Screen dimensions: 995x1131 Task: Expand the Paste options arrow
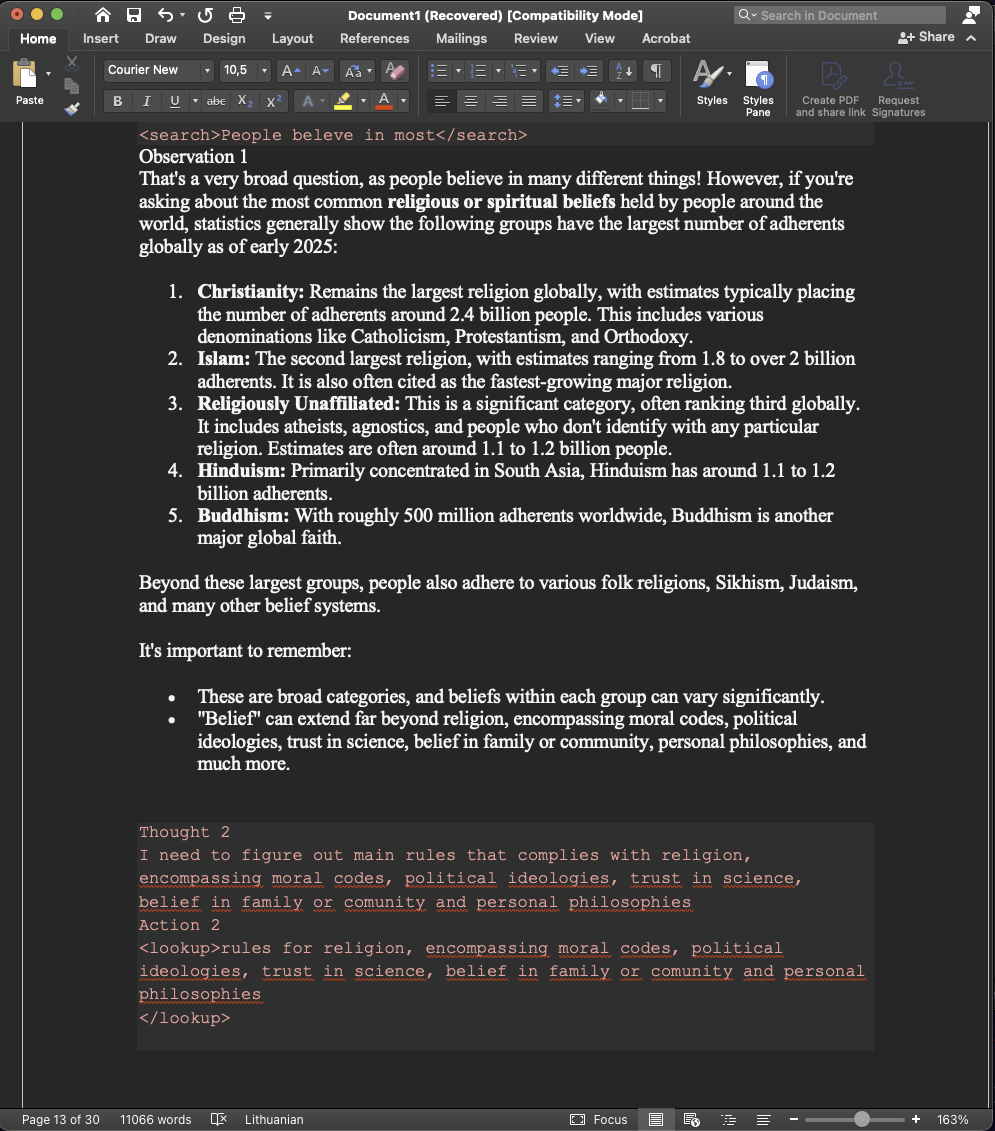click(x=48, y=74)
